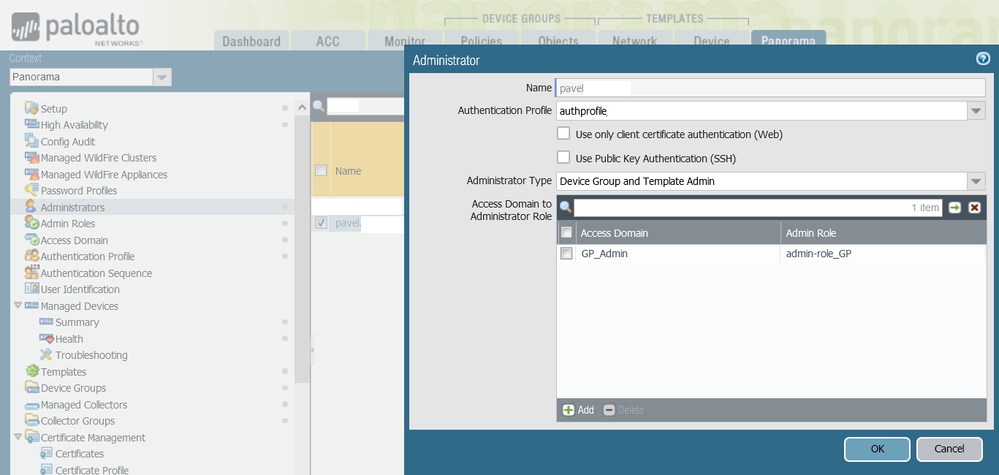This screenshot has height=475, width=999.
Task: Switch to the Dashboard tab
Action: click(251, 41)
